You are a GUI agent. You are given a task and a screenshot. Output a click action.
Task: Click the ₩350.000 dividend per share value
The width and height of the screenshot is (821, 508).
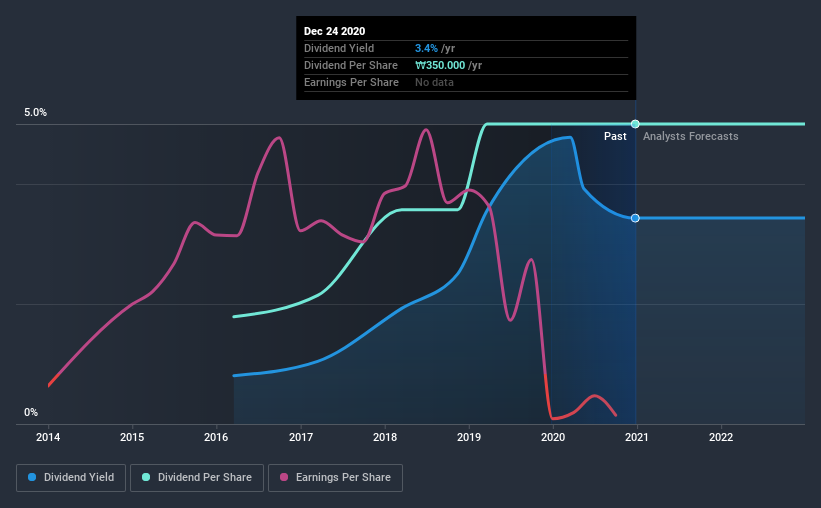440,65
